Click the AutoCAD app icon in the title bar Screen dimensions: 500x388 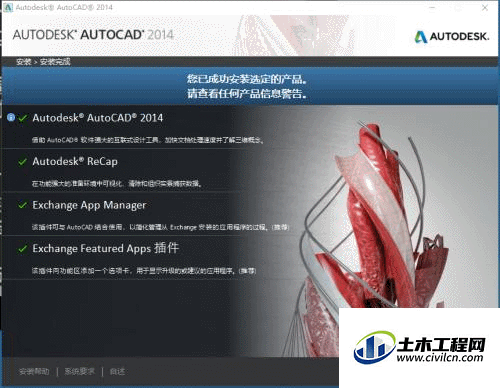tap(8, 7)
